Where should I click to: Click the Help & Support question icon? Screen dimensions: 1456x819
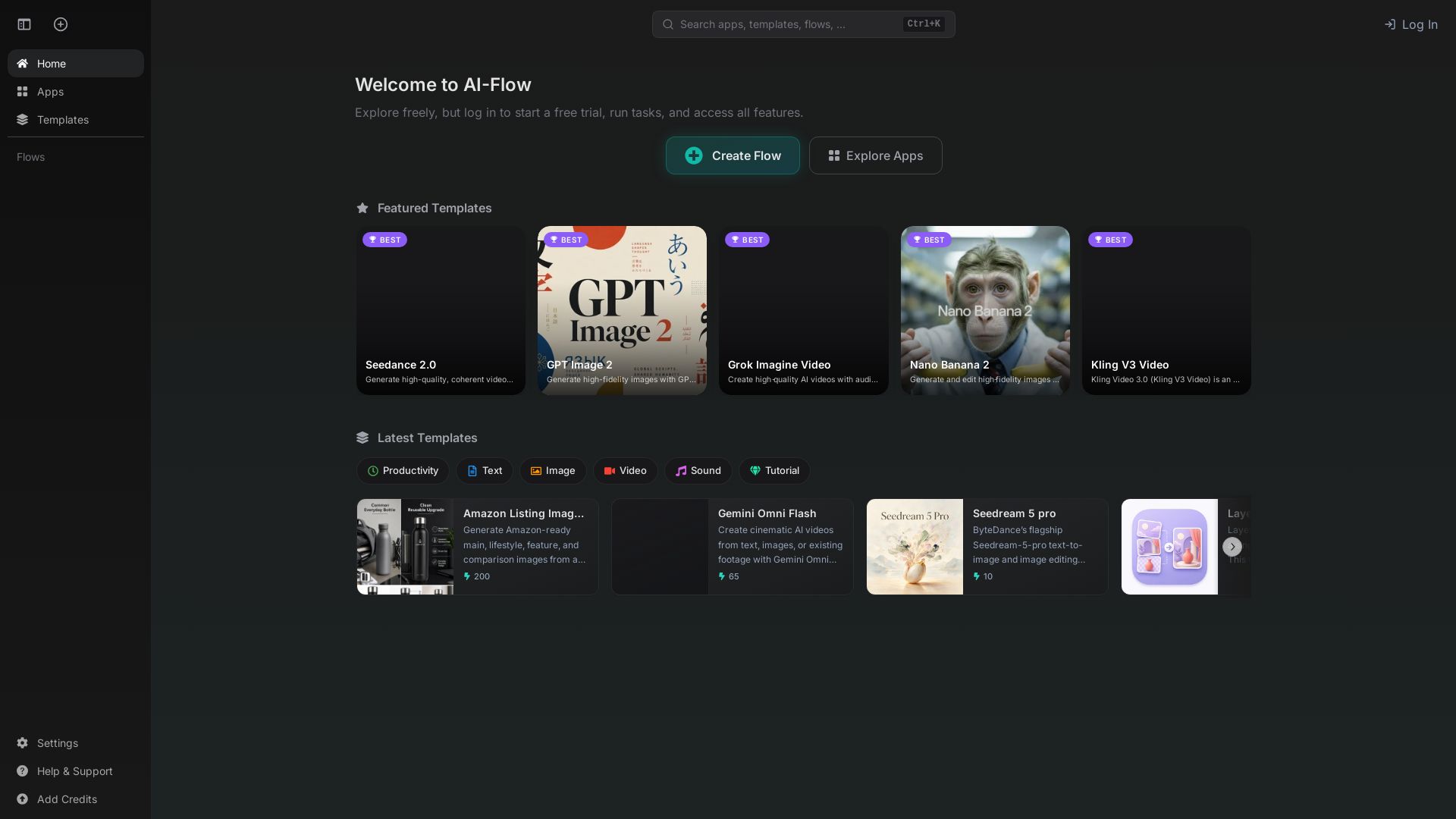(23, 771)
